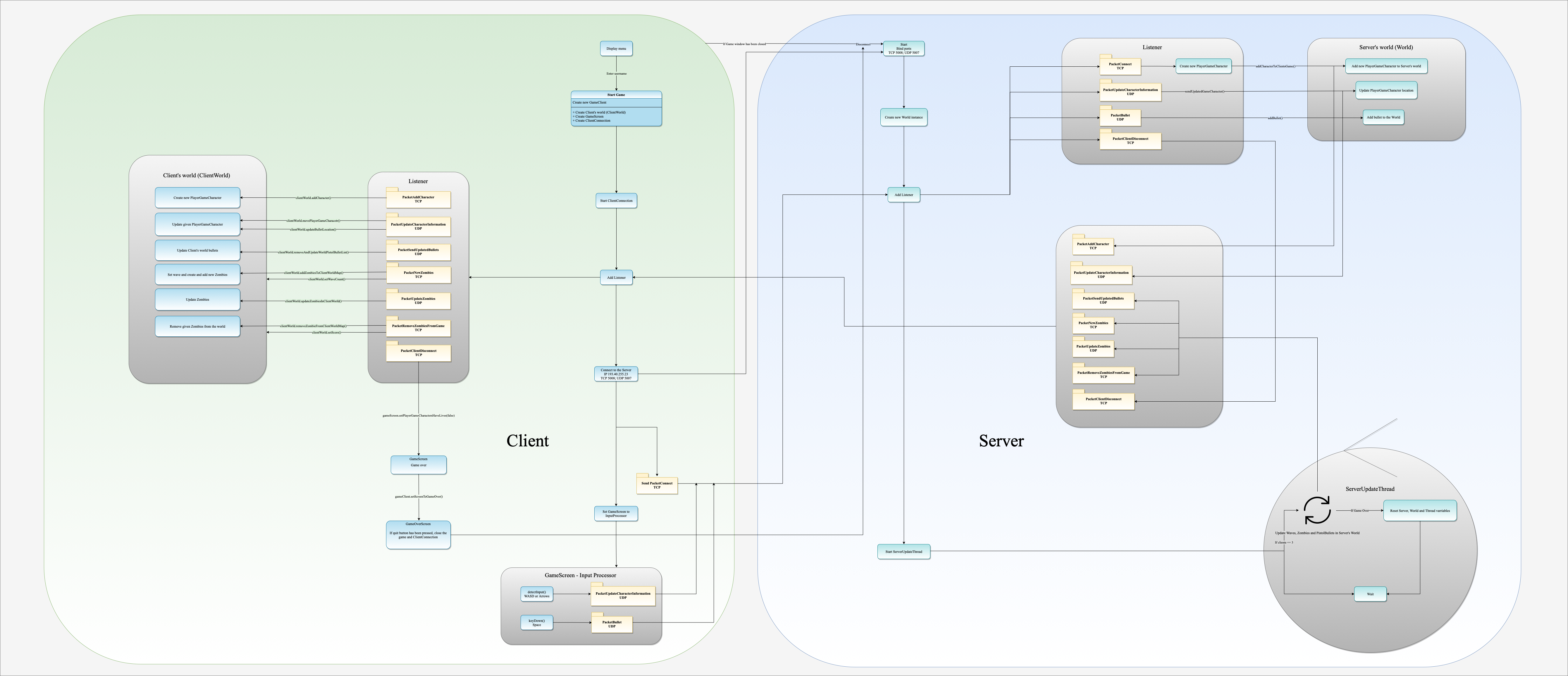Screen dimensions: 1568x676
Task: Click PacketNewZombies TCP in the Client Listener
Action: click(418, 274)
